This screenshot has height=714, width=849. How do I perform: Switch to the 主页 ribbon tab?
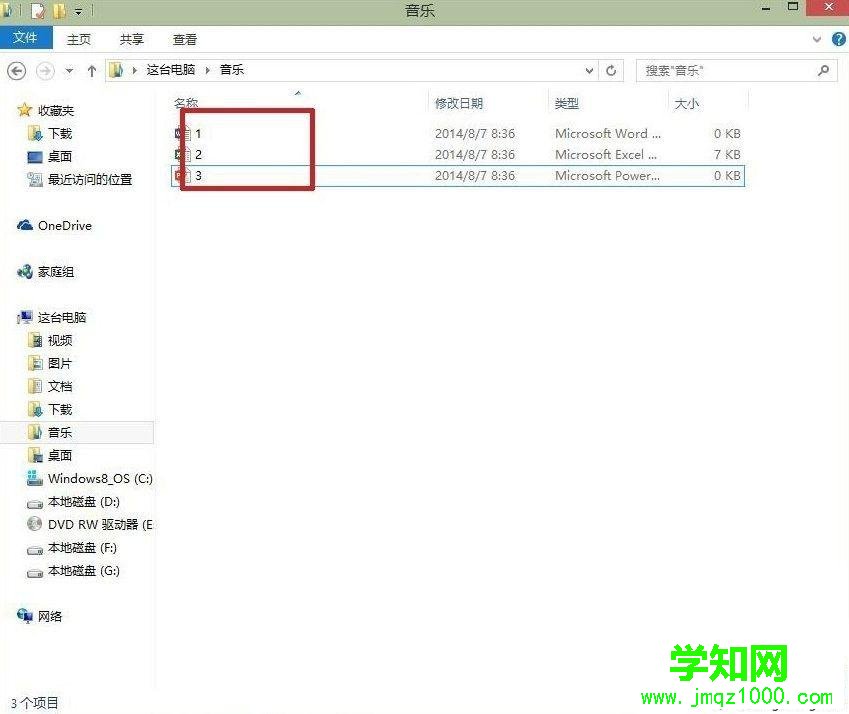coord(79,40)
